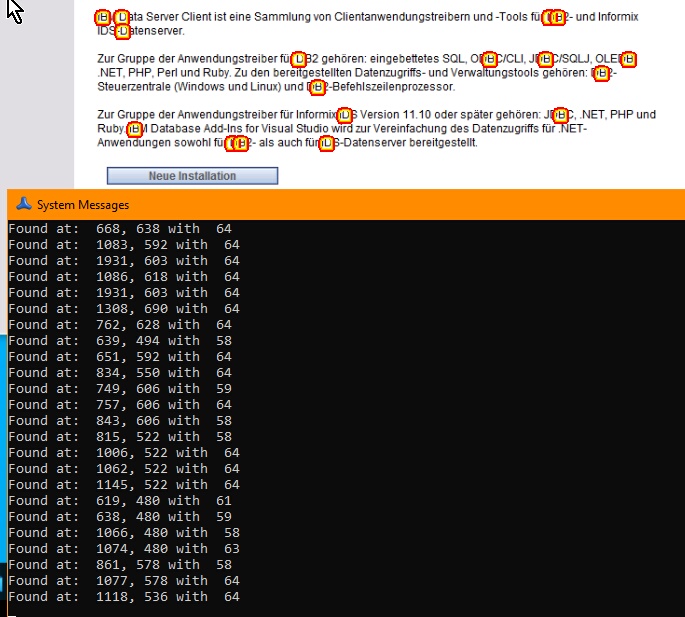Click the highlighted marker in ODBC/CLI

click(489, 60)
